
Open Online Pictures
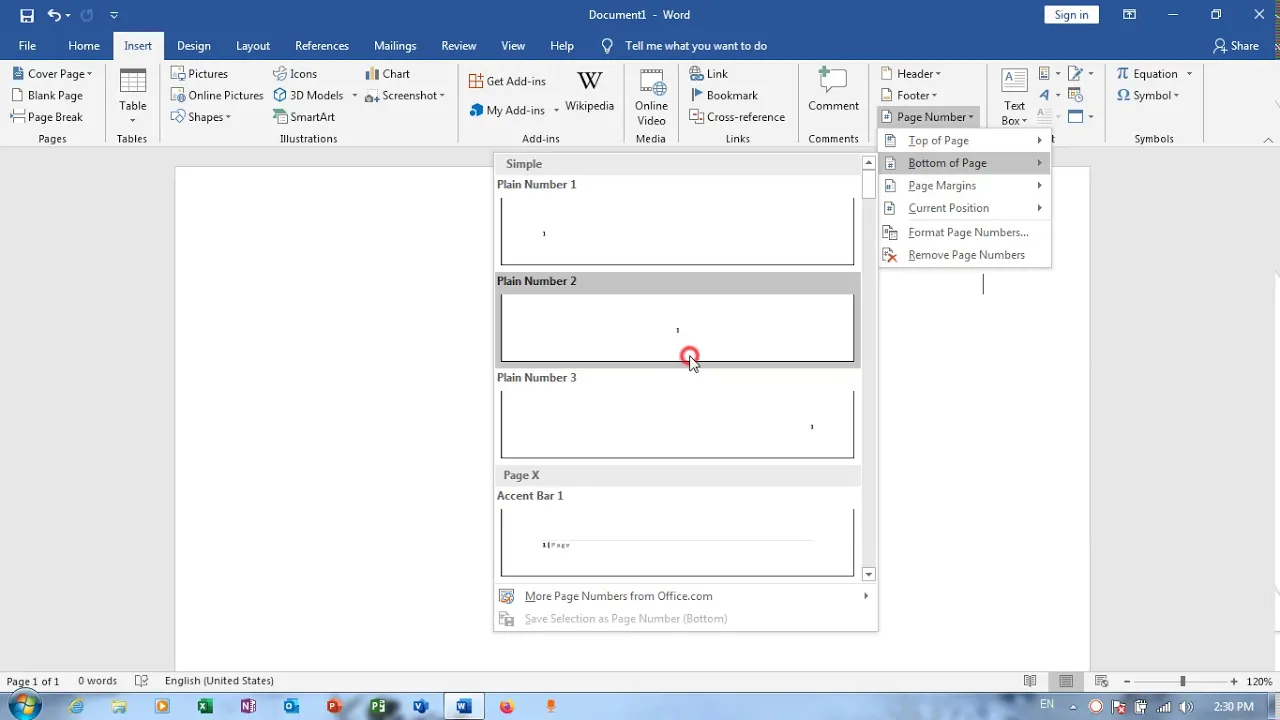click(x=217, y=95)
